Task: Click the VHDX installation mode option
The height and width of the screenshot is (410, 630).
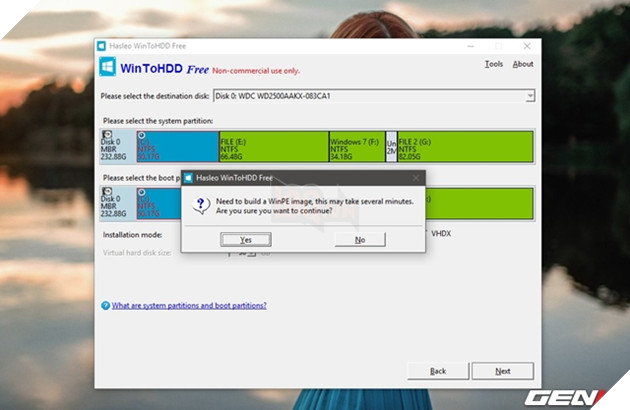Action: click(441, 234)
